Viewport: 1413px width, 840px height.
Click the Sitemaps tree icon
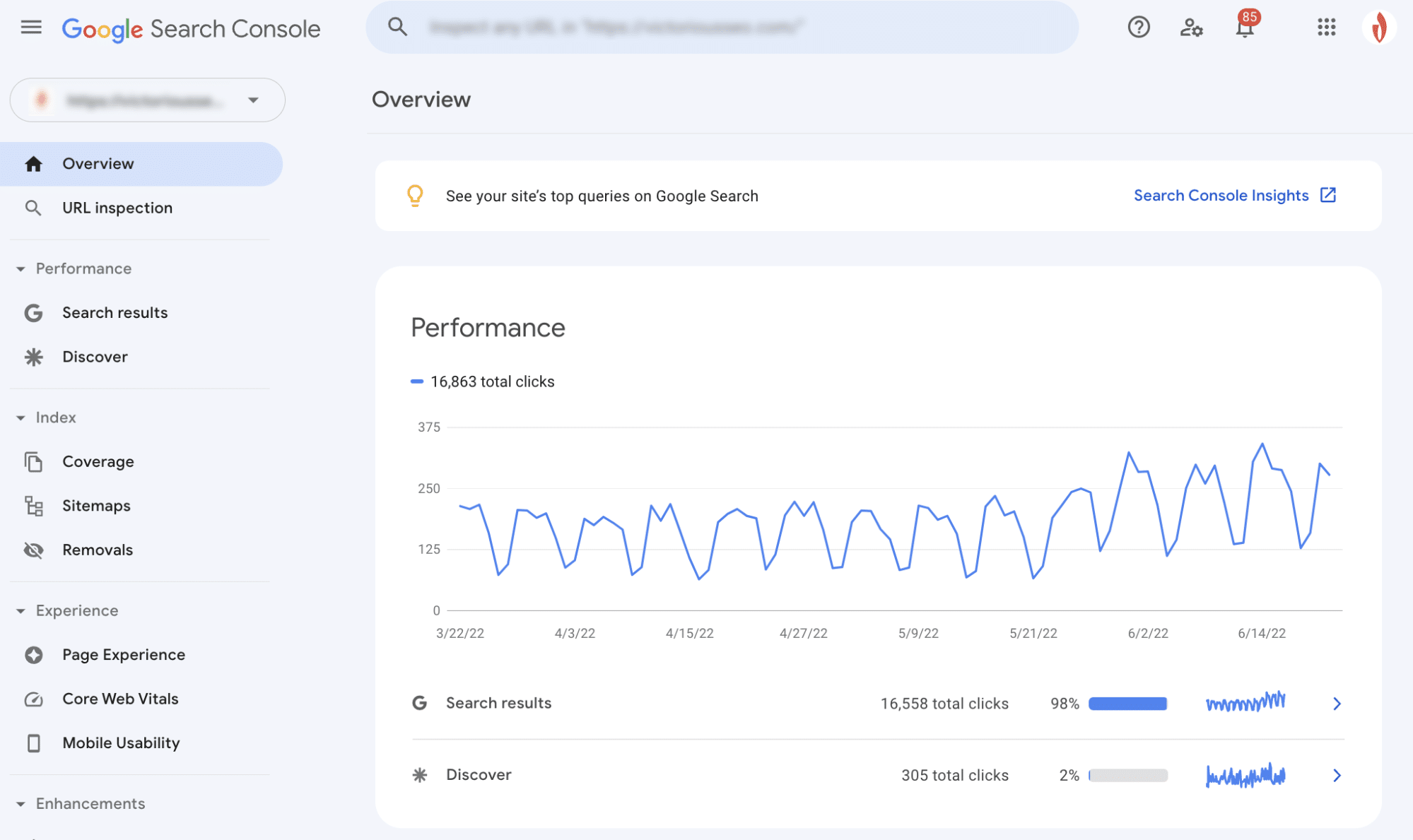(x=33, y=506)
